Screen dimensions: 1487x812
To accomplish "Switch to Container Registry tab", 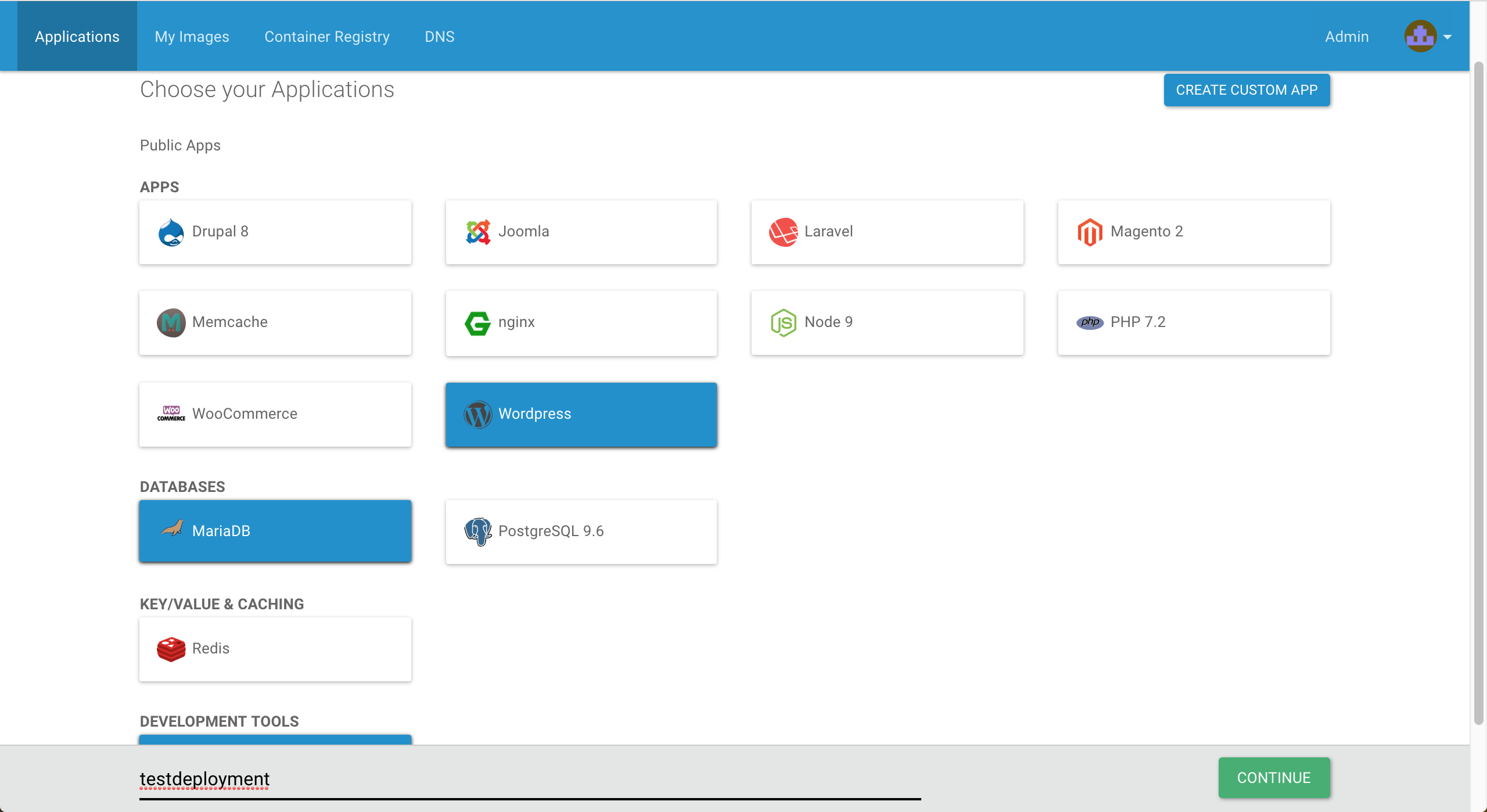I will click(327, 36).
